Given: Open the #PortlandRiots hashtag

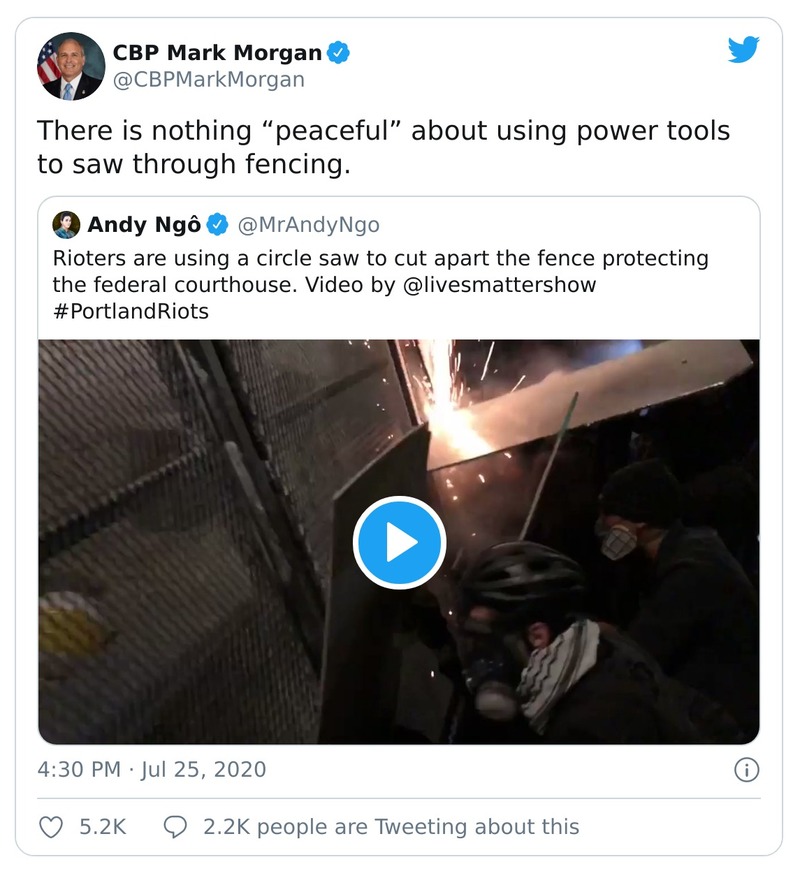Looking at the screenshot, I should pyautogui.click(x=130, y=310).
